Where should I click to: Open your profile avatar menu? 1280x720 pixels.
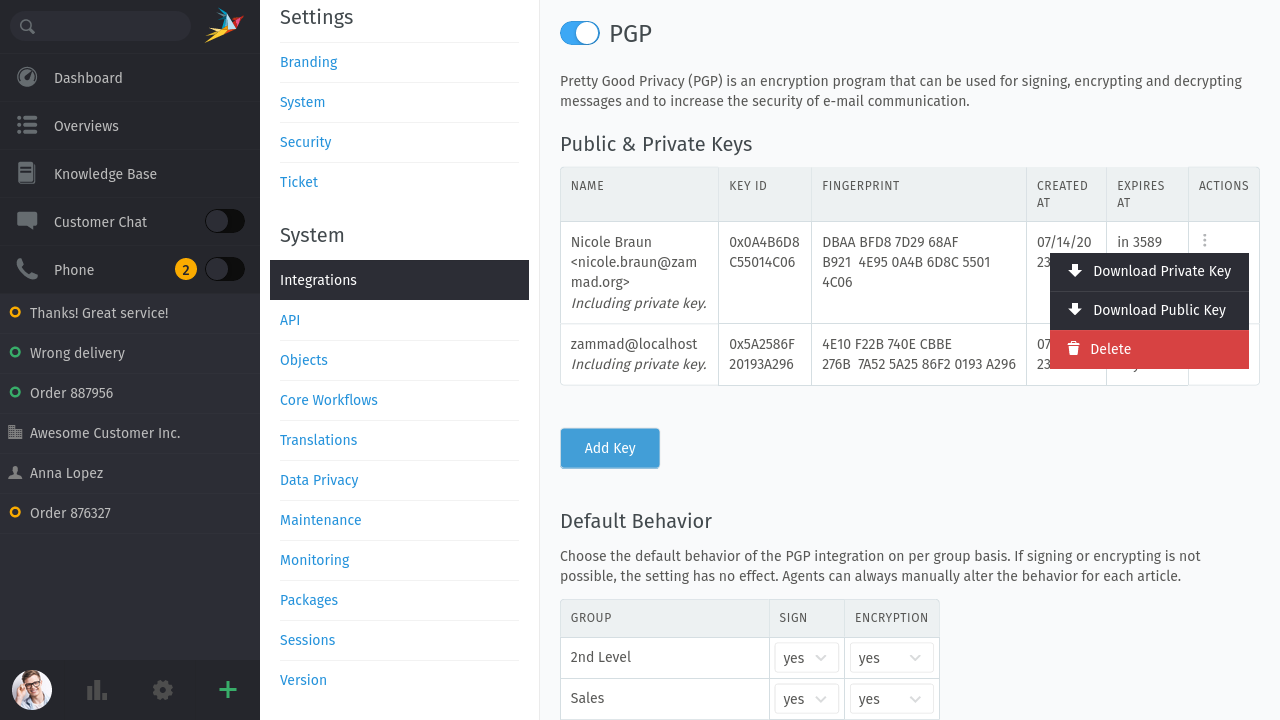click(x=31, y=690)
